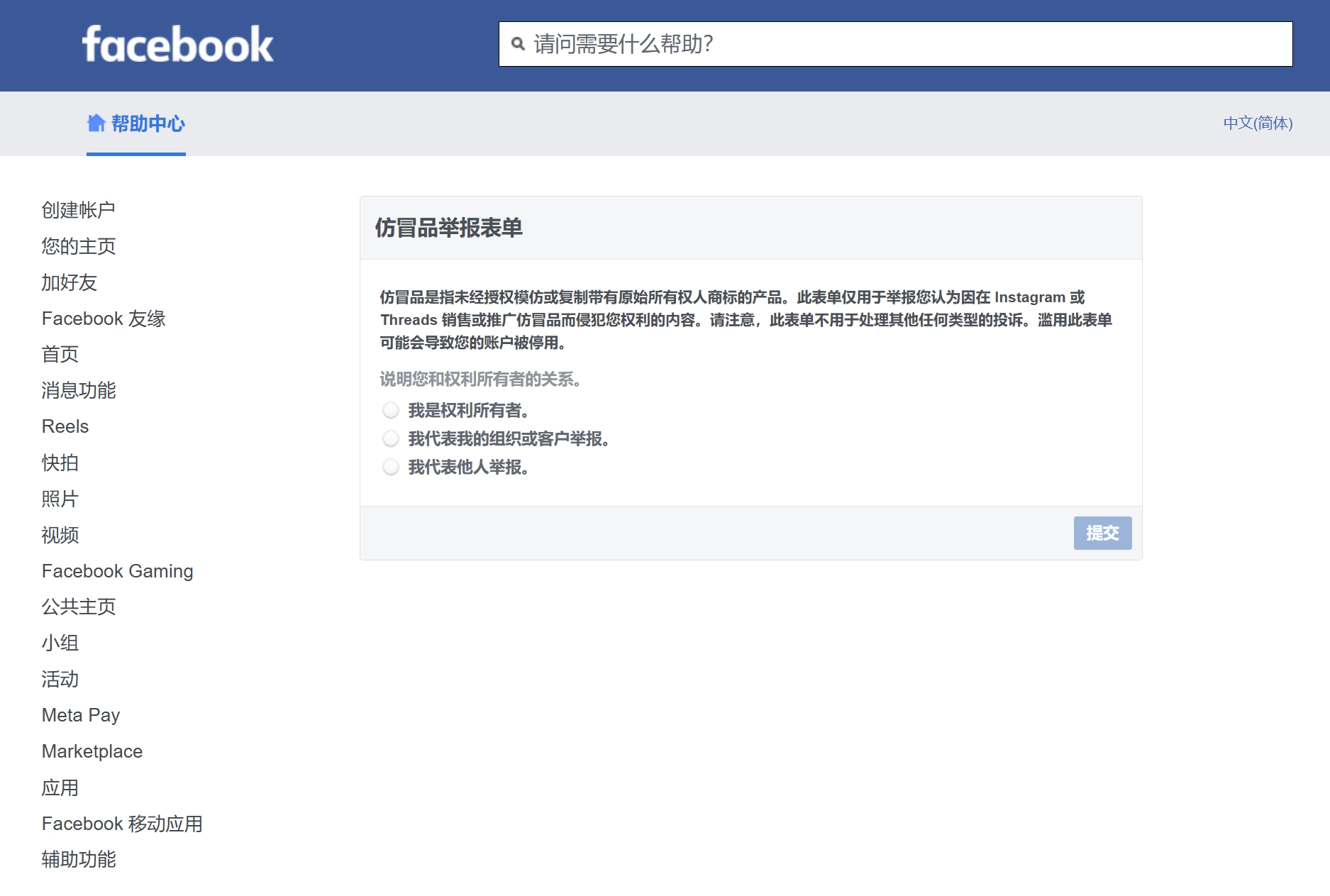Open Meta Pay help topic

pos(81,715)
